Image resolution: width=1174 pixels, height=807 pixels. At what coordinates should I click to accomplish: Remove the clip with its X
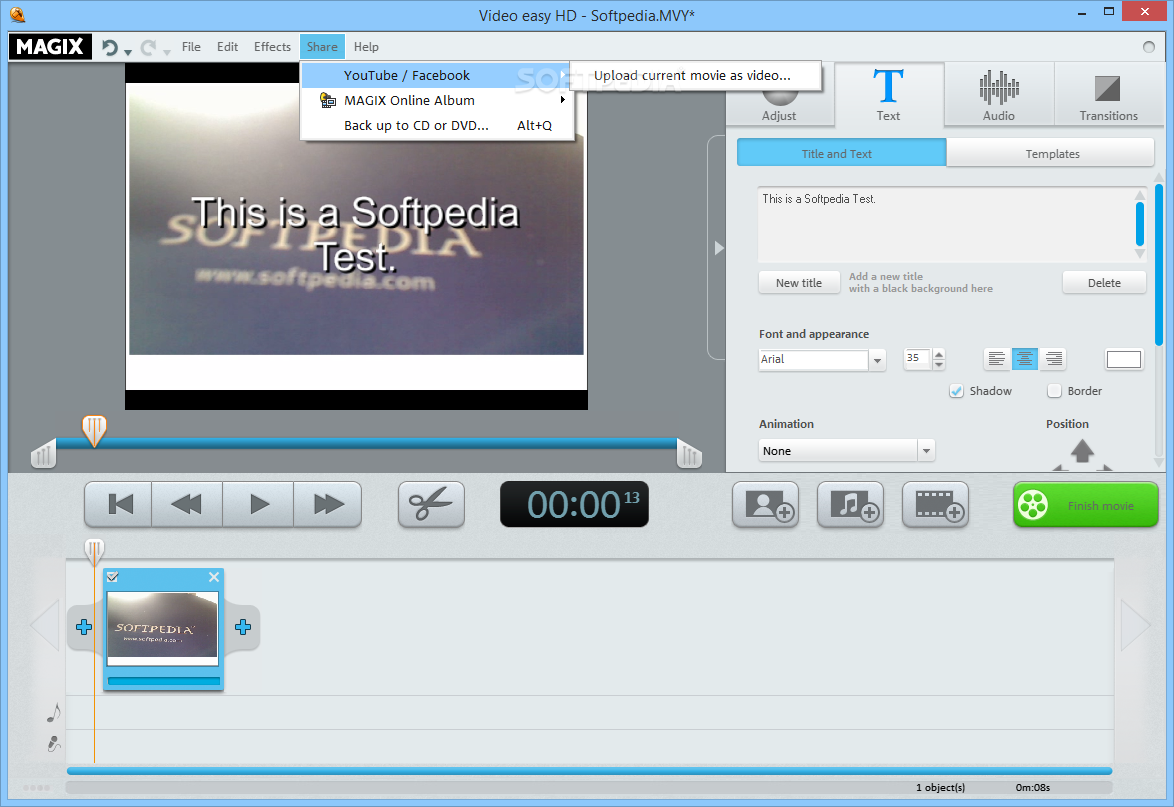[x=214, y=576]
